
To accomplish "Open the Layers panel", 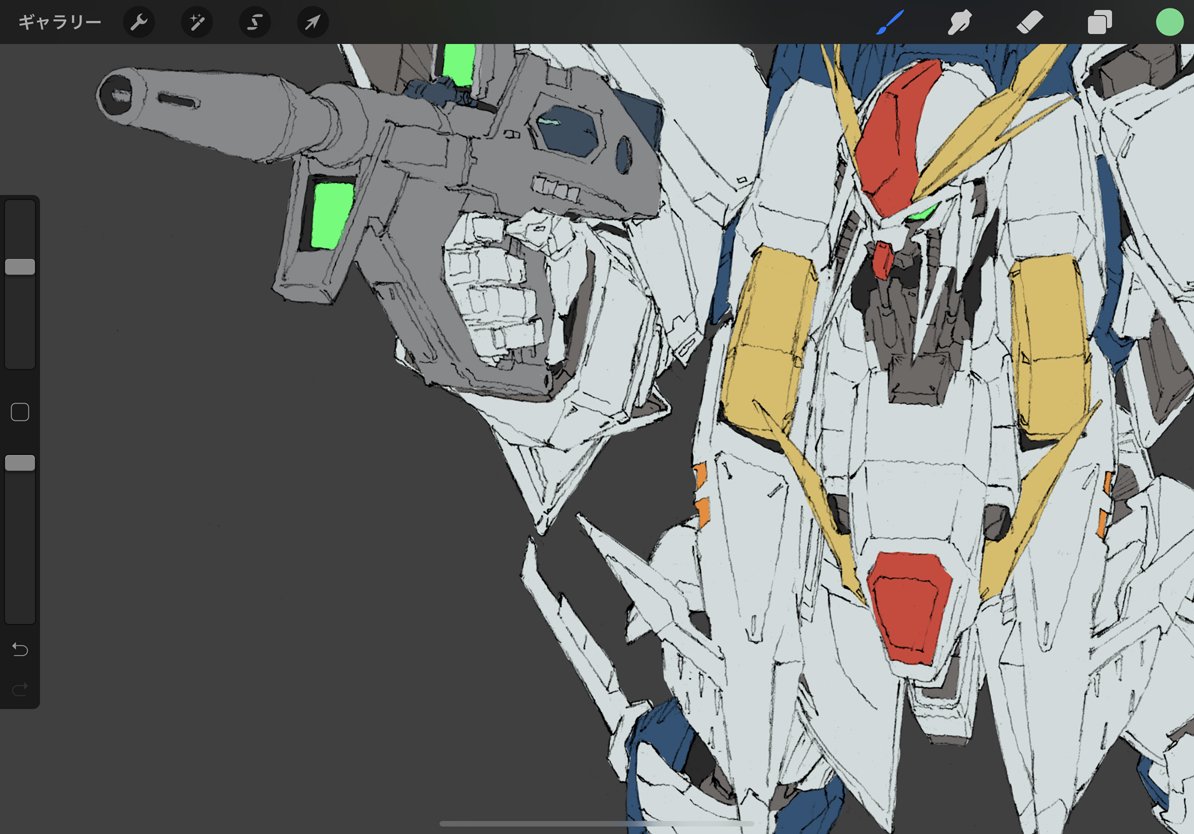I will [1100, 22].
